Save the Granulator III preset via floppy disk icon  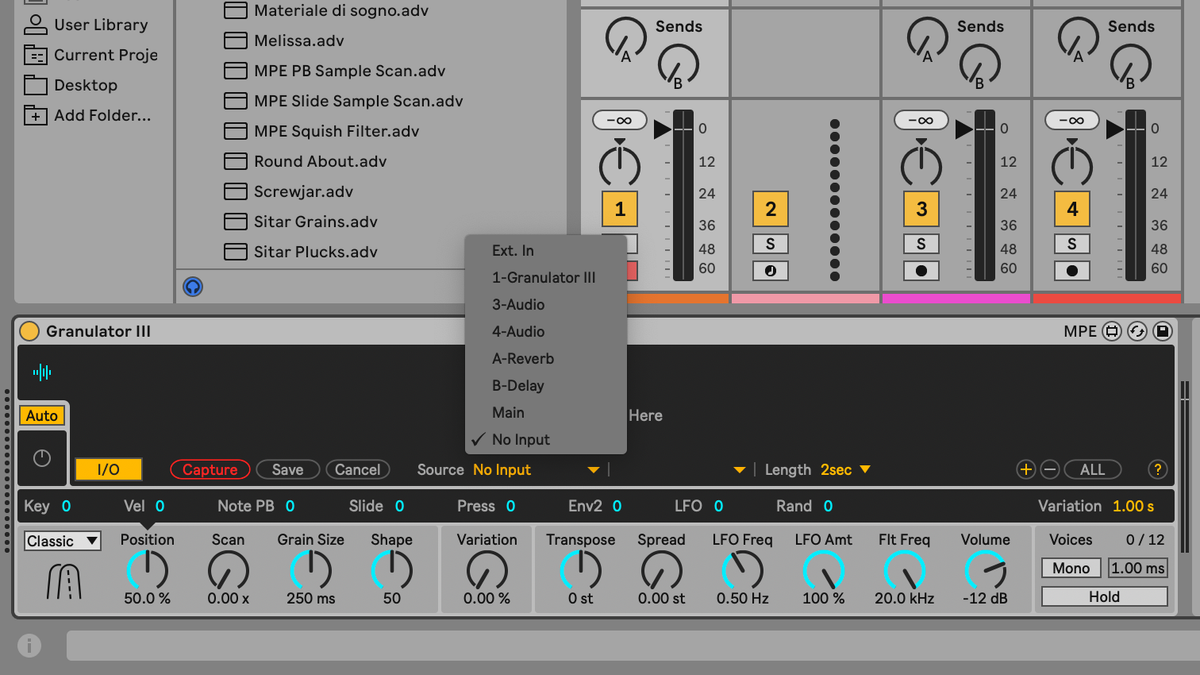(x=1163, y=330)
